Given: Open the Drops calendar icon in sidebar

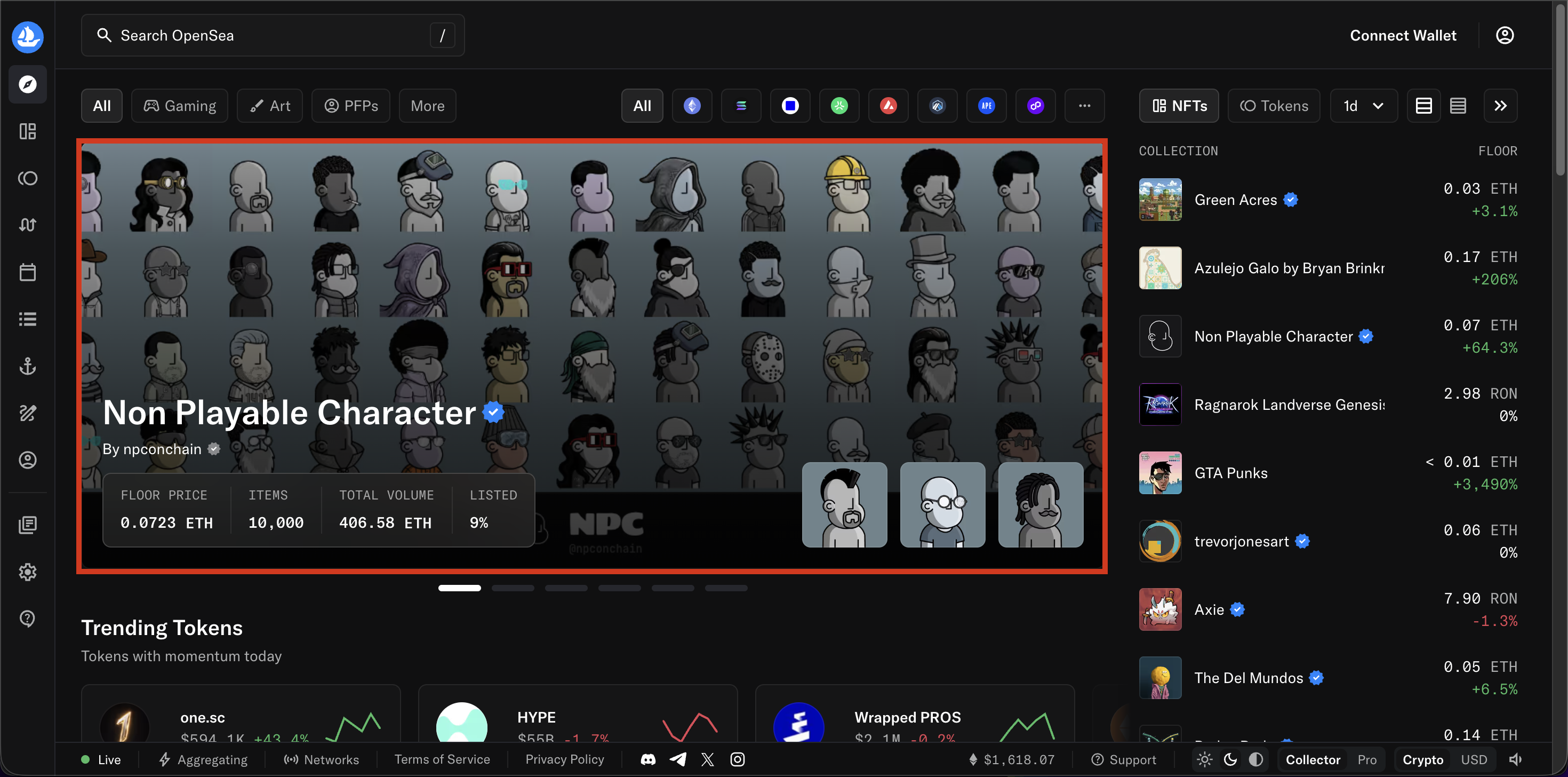Looking at the screenshot, I should click(27, 272).
